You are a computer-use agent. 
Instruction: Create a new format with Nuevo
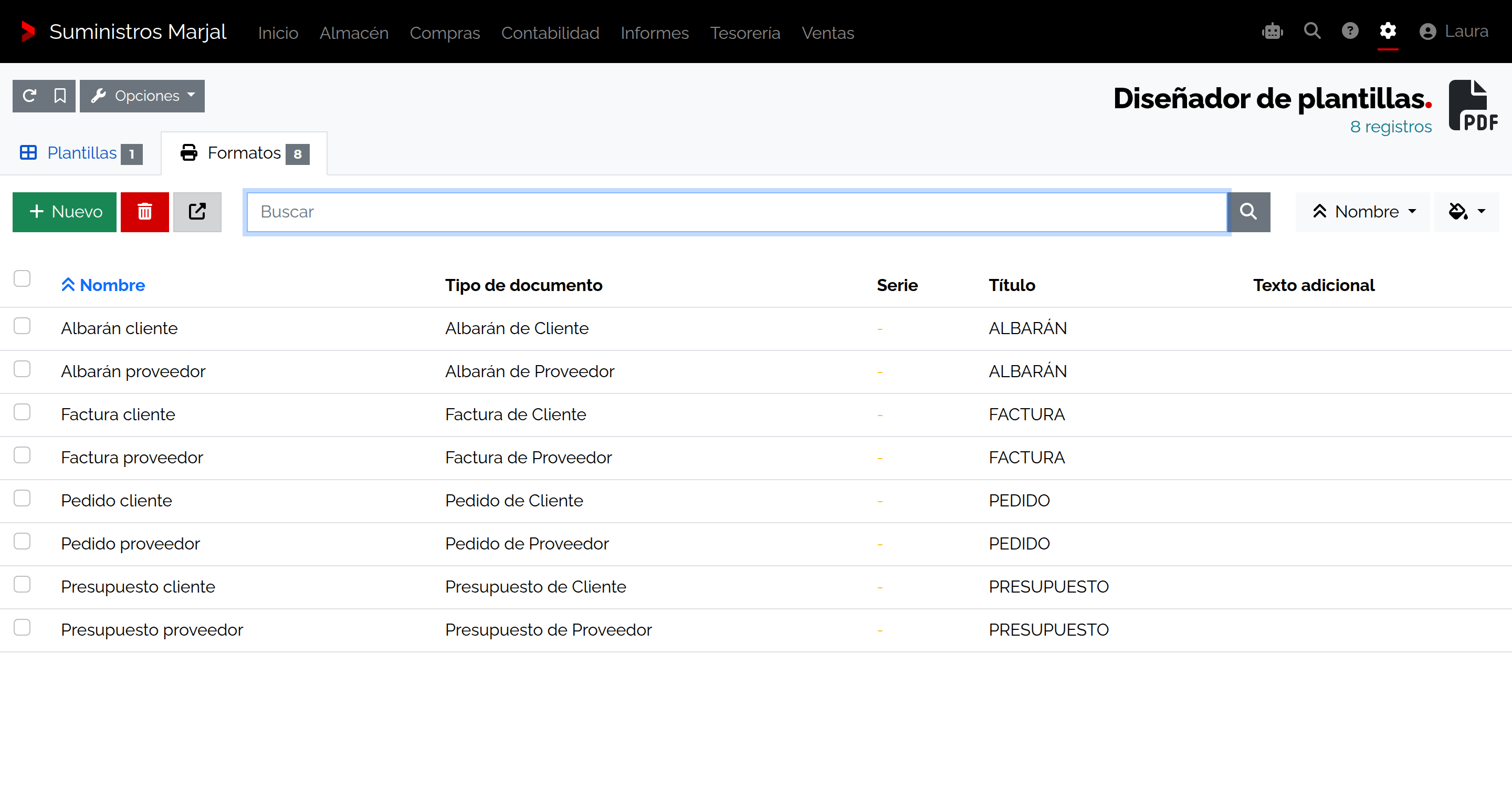[x=65, y=212]
